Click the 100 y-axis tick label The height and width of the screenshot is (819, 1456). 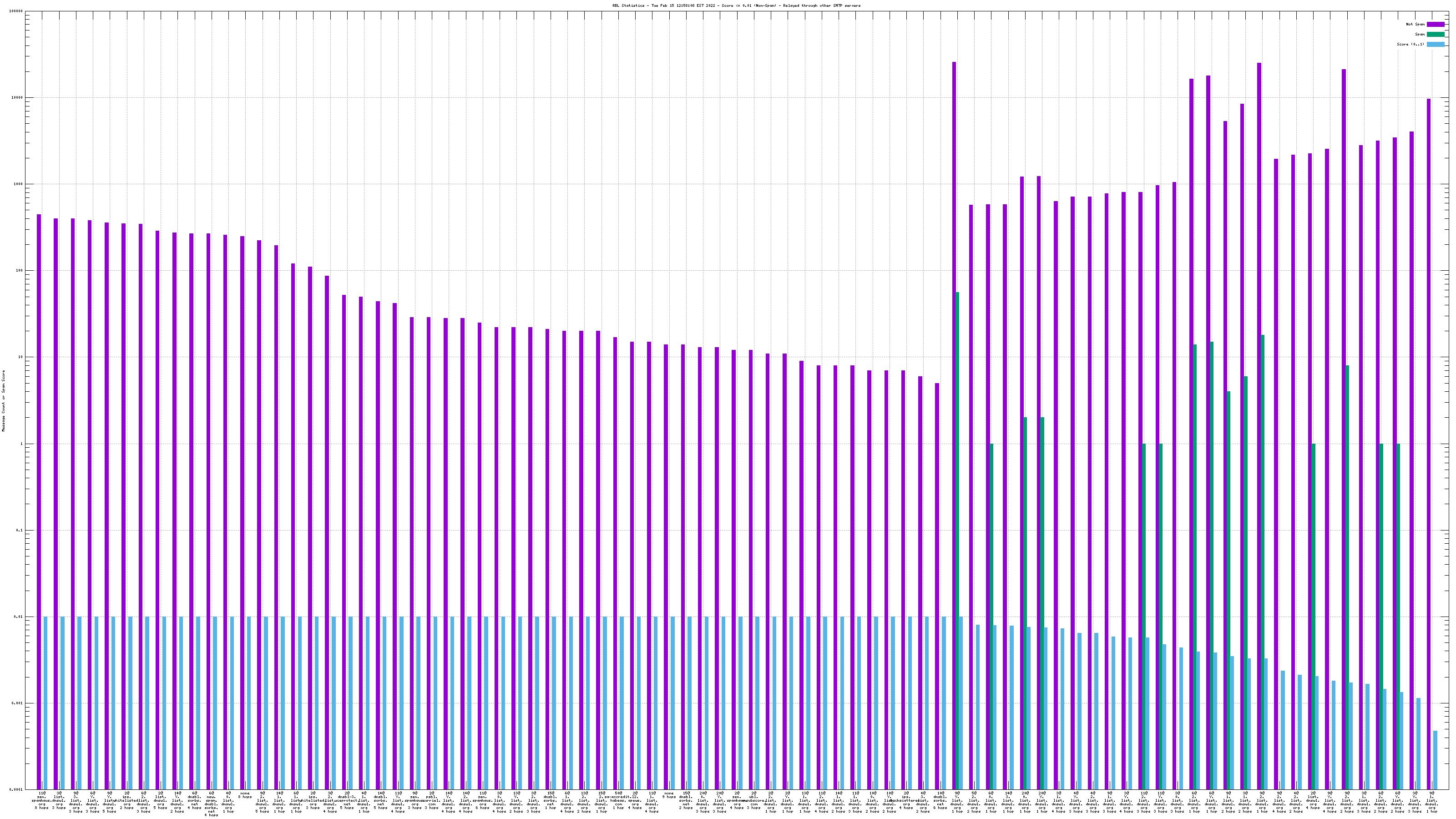coord(20,271)
